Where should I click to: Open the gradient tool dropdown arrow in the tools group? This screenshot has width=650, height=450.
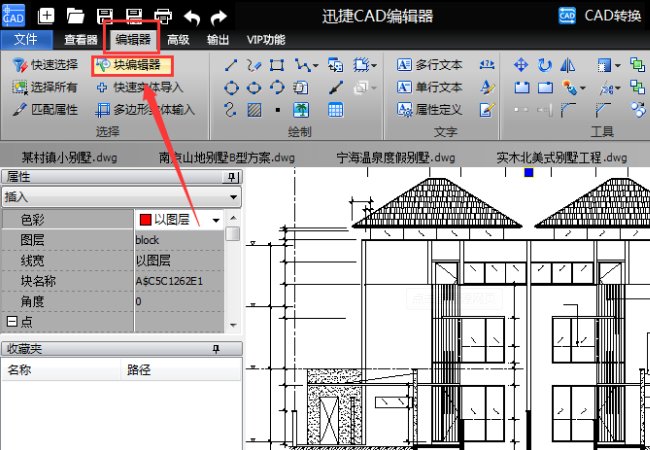(618, 65)
